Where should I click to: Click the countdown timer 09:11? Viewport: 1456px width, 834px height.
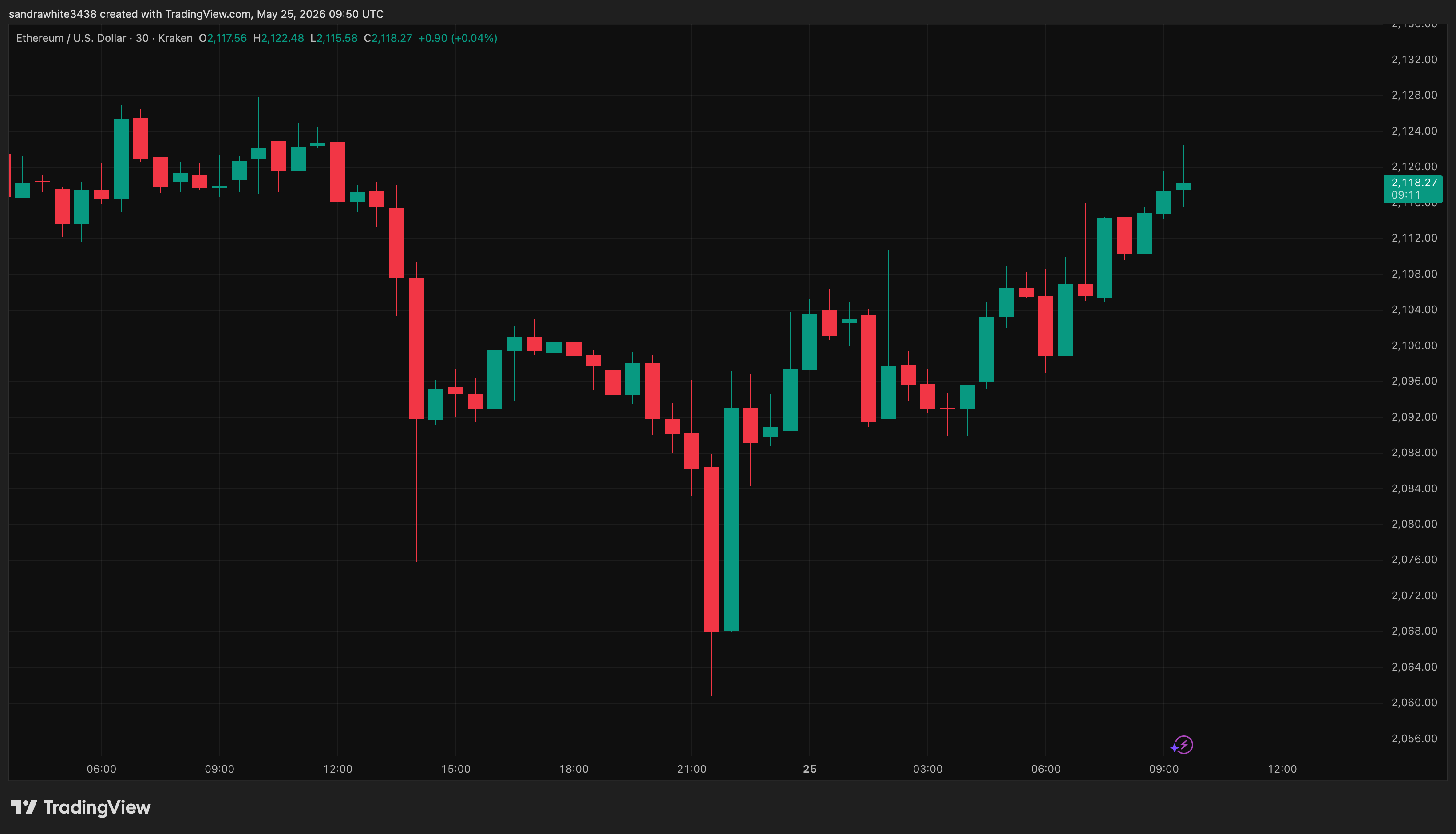(x=1405, y=195)
